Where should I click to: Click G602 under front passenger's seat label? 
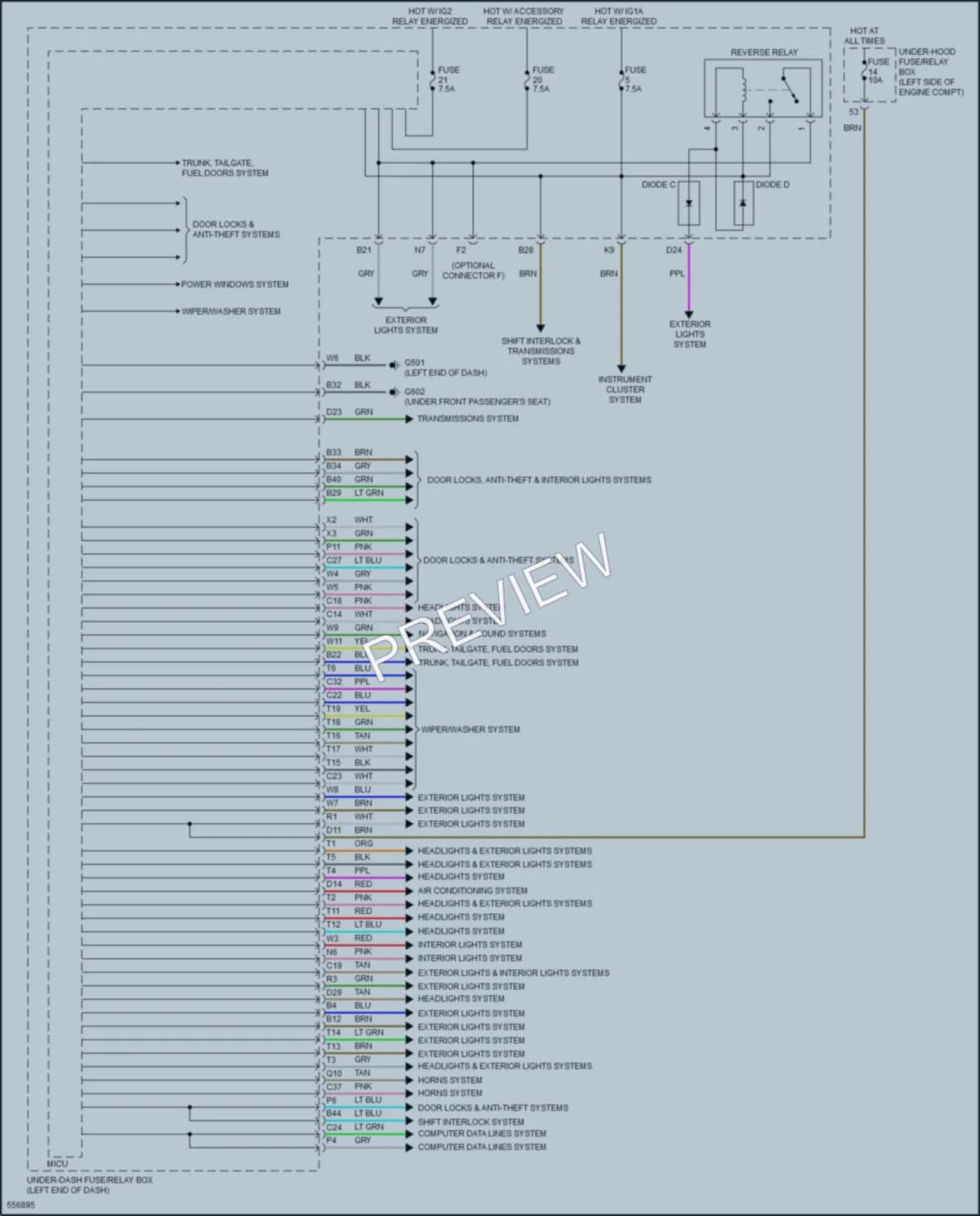[x=477, y=397]
